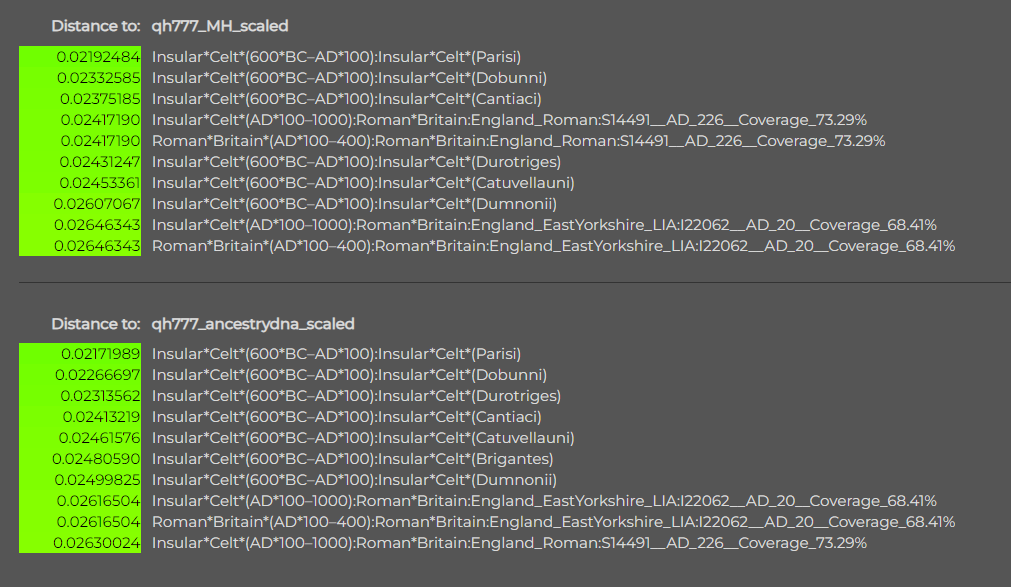Click distance value 0.02171989
Screen dimensions: 1011x587
point(101,353)
